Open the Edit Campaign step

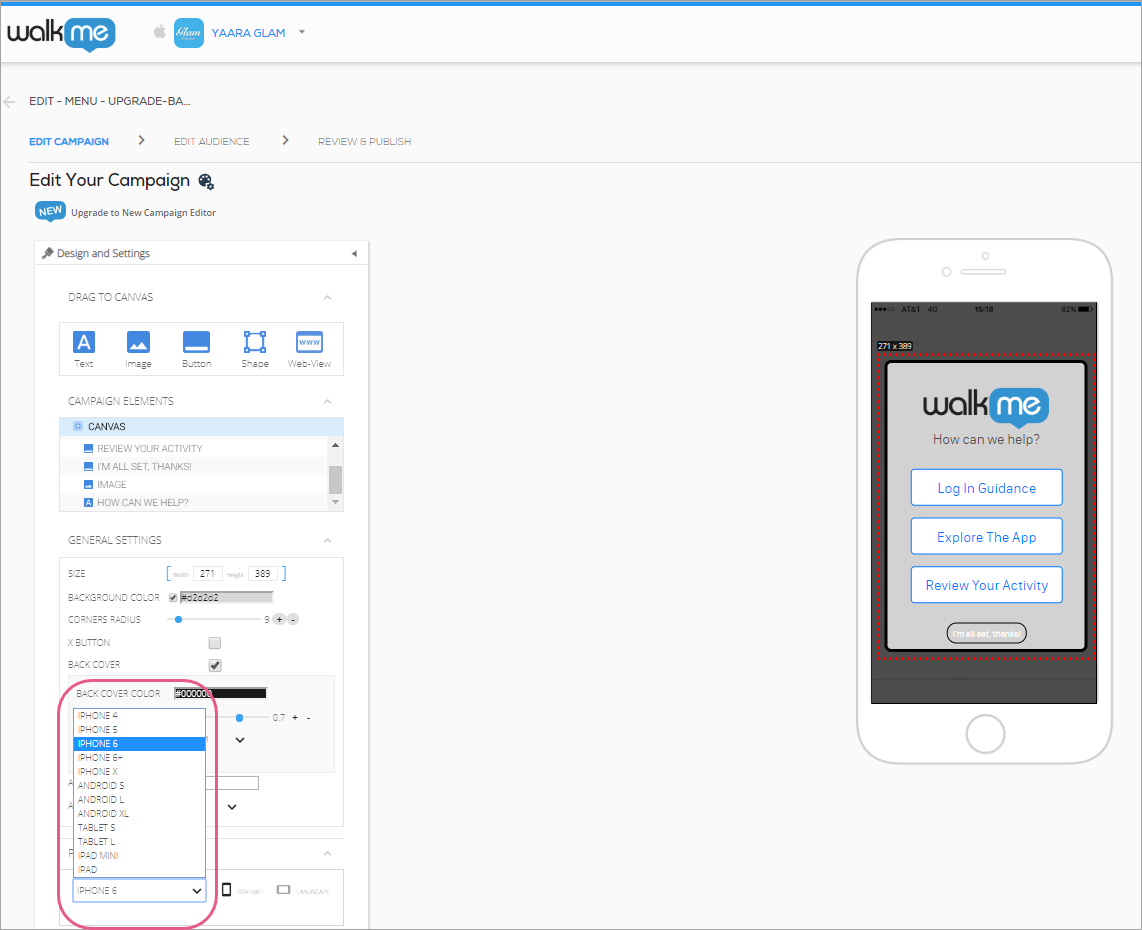[69, 141]
